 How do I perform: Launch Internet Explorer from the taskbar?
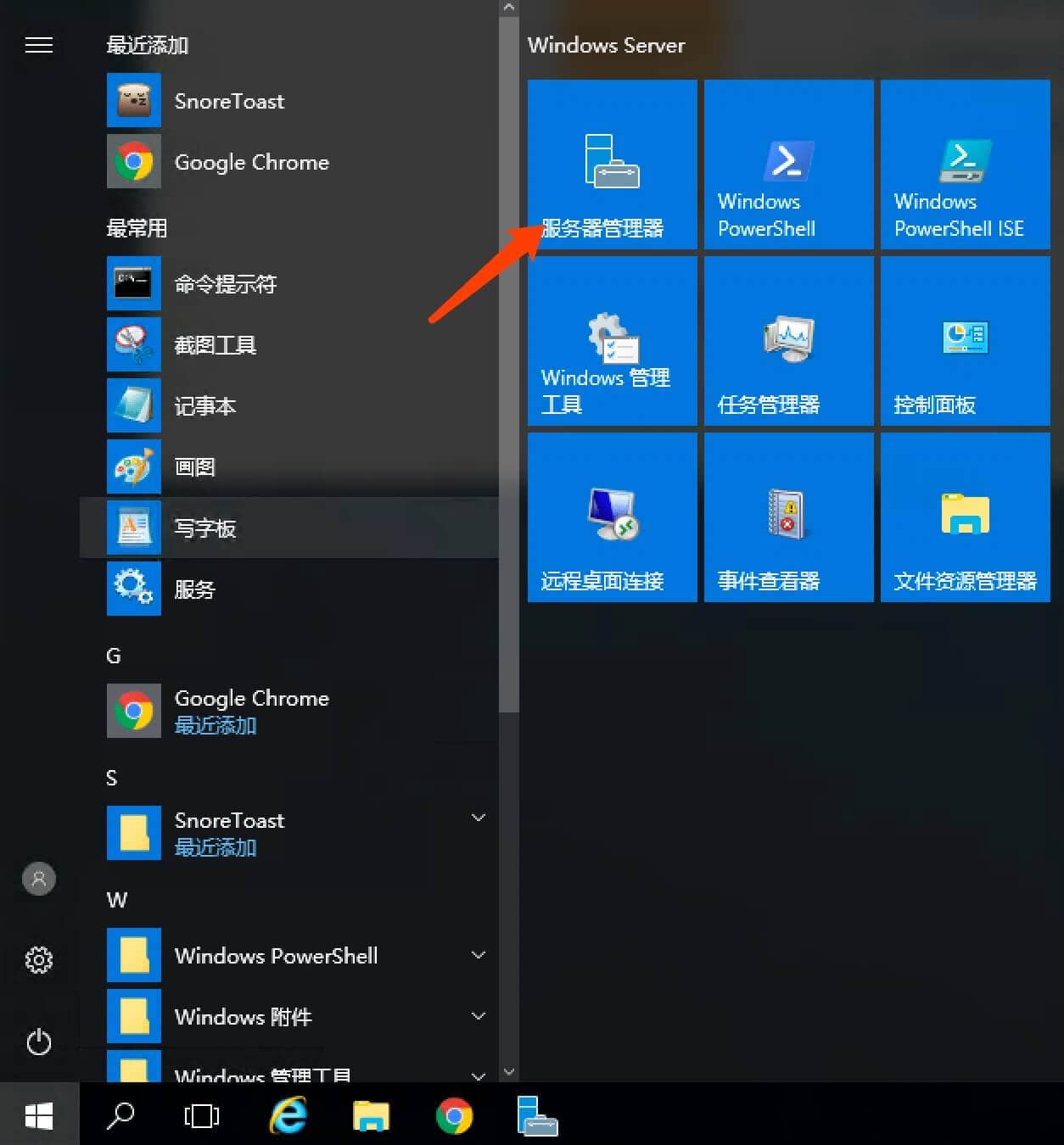click(288, 1116)
